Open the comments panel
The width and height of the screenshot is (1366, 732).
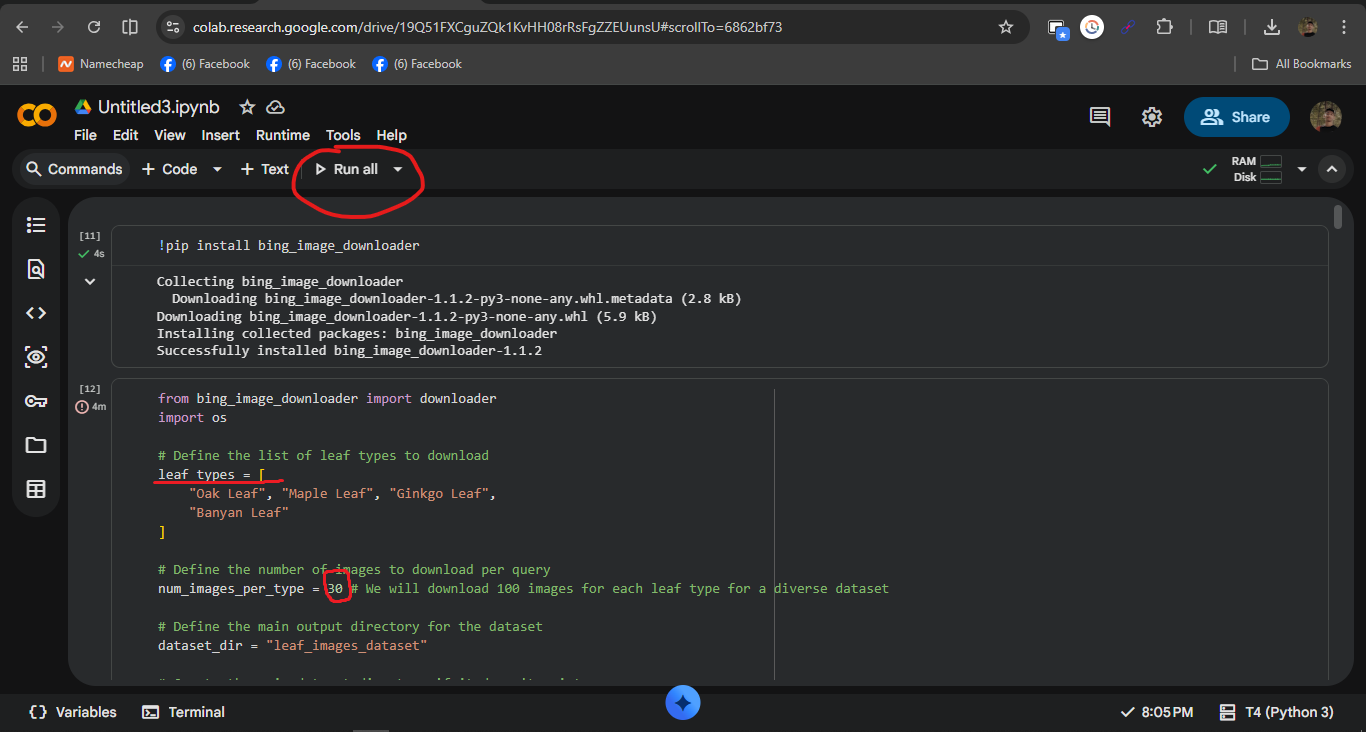tap(1099, 116)
